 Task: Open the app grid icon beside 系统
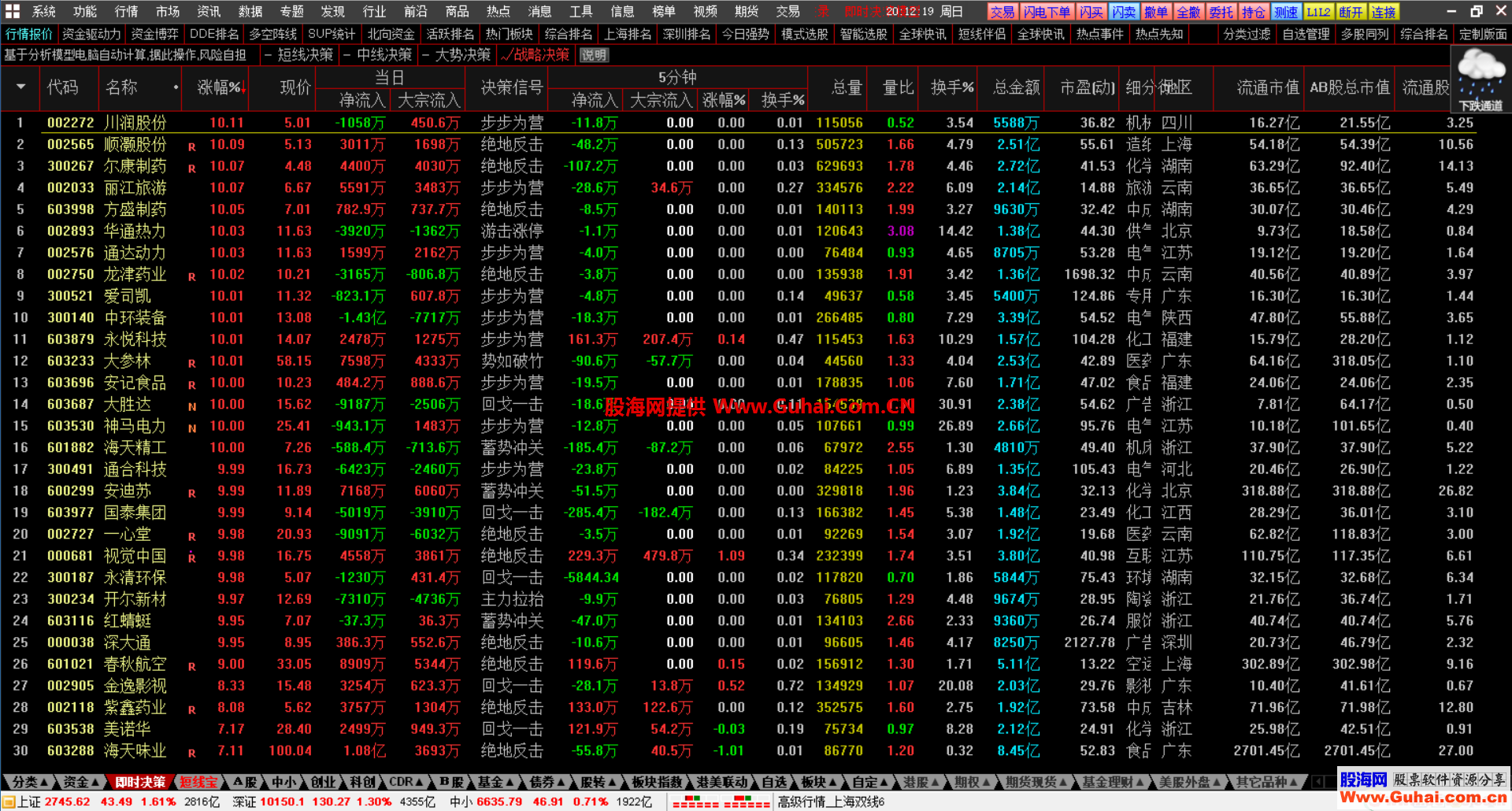coord(13,11)
